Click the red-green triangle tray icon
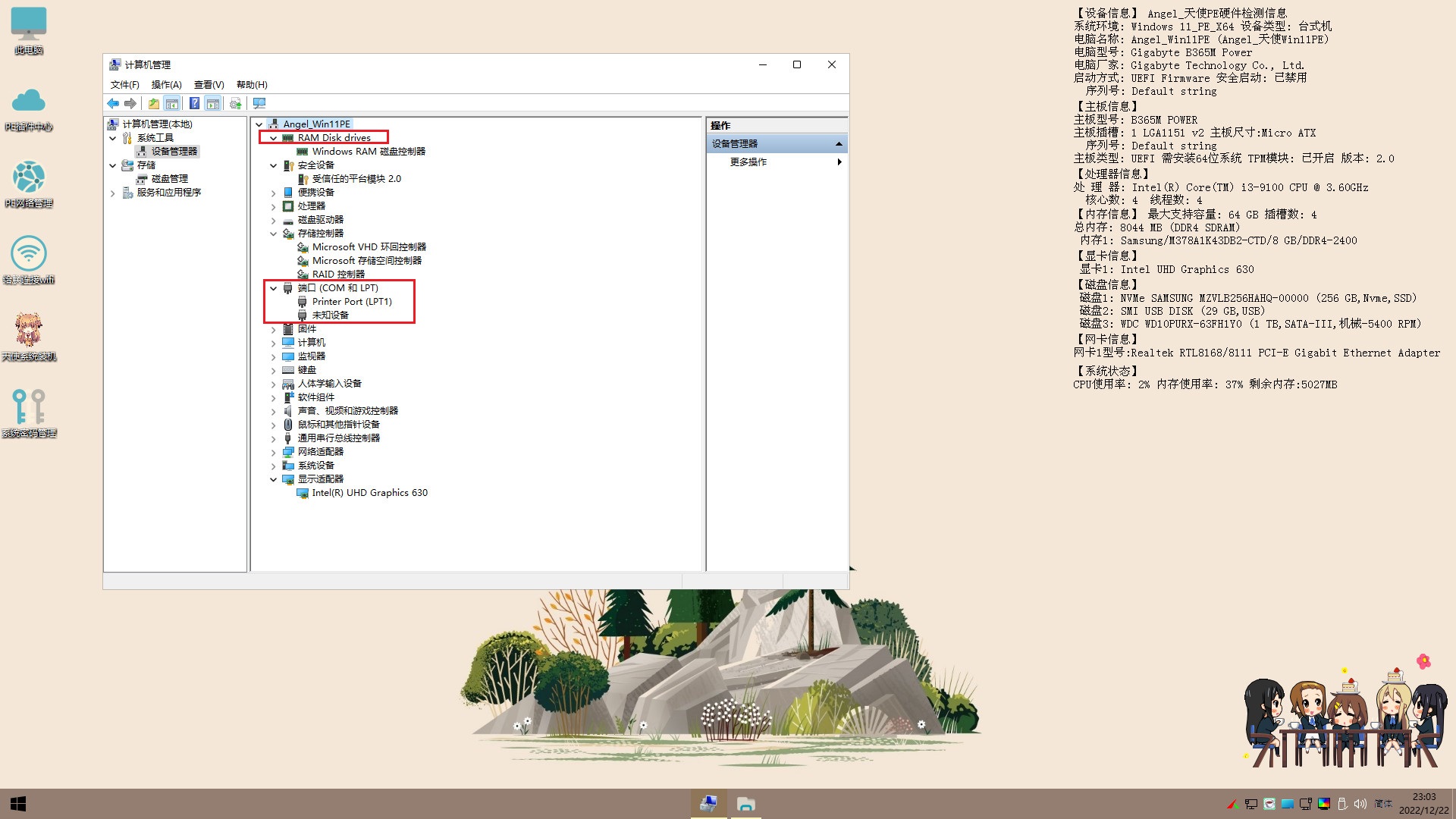The height and width of the screenshot is (819, 1456). coord(1233,804)
